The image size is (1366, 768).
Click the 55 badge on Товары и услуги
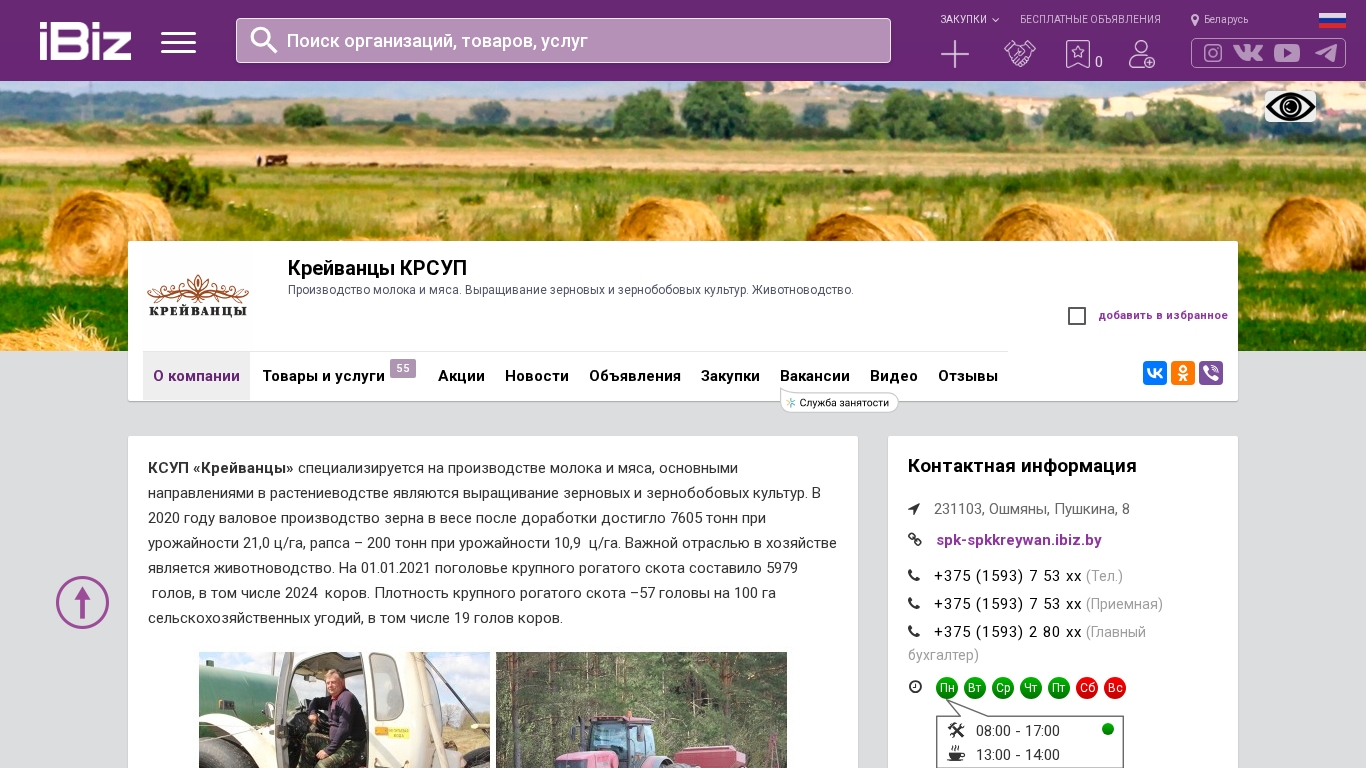pyautogui.click(x=403, y=368)
